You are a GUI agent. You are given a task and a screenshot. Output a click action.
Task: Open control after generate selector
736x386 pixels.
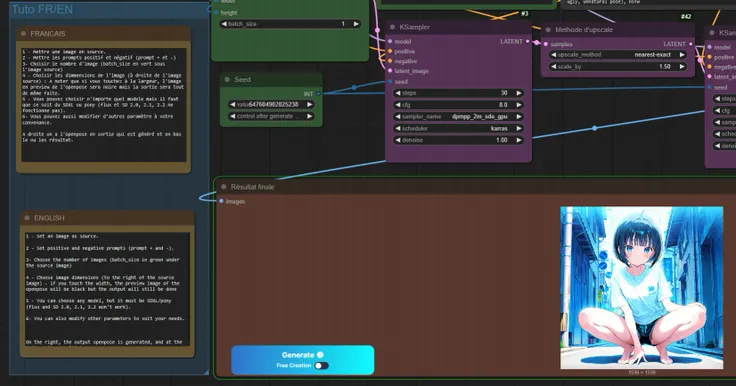pyautogui.click(x=271, y=116)
